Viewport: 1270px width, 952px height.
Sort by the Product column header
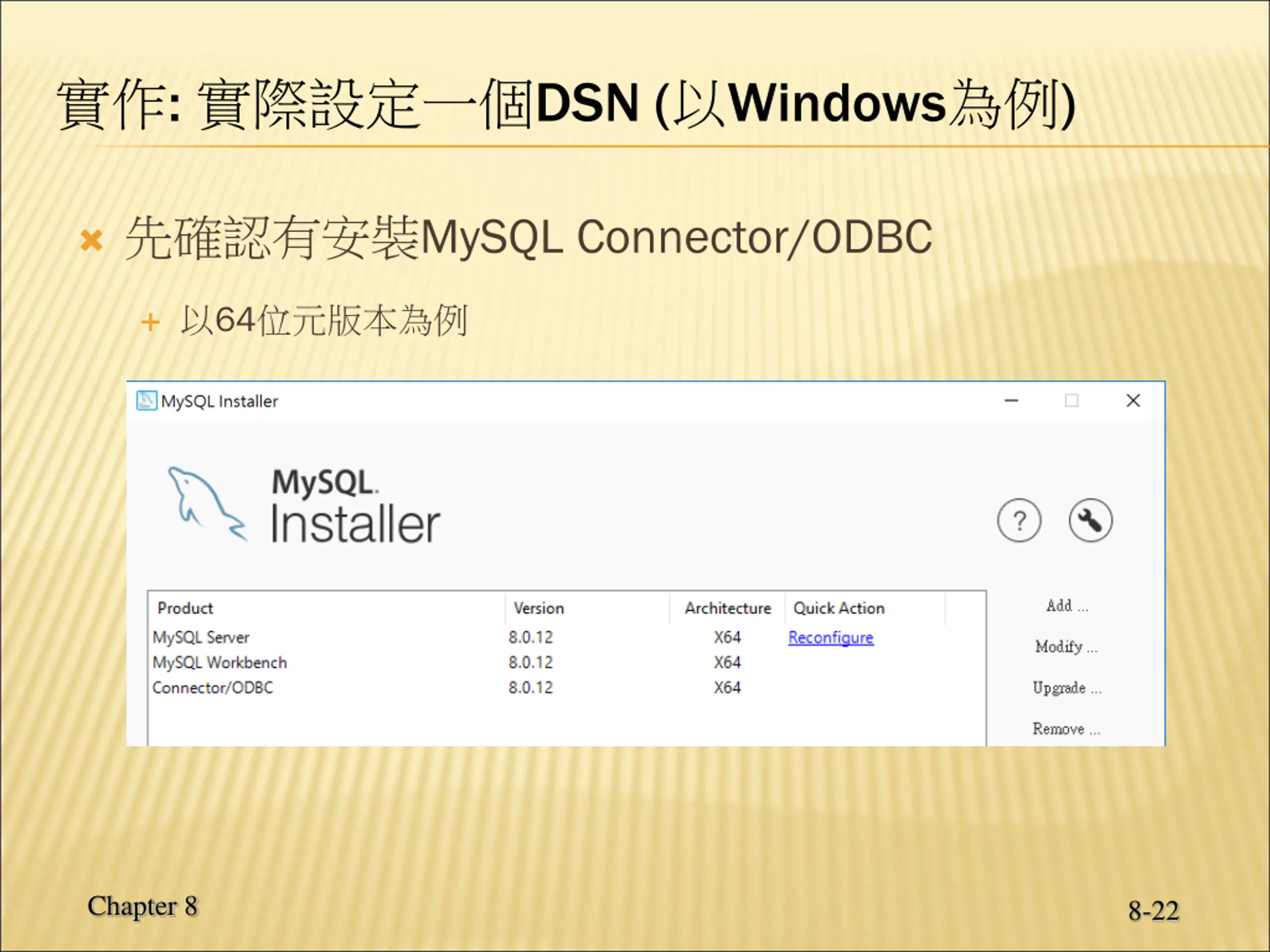327,608
